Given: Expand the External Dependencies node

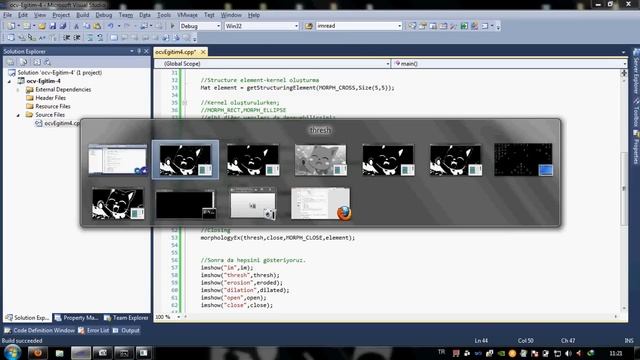Looking at the screenshot, I should pyautogui.click(x=18, y=89).
